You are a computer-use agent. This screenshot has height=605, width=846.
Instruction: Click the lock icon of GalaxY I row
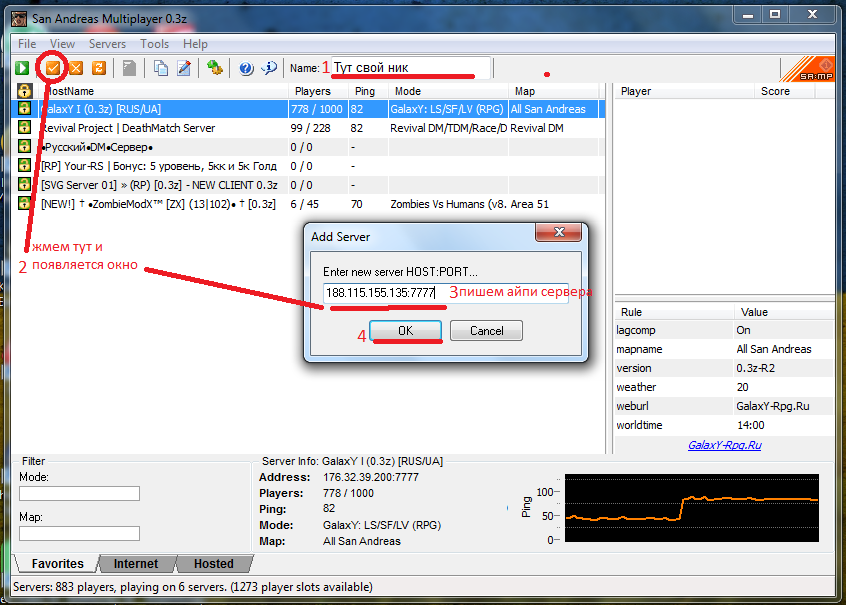24,108
